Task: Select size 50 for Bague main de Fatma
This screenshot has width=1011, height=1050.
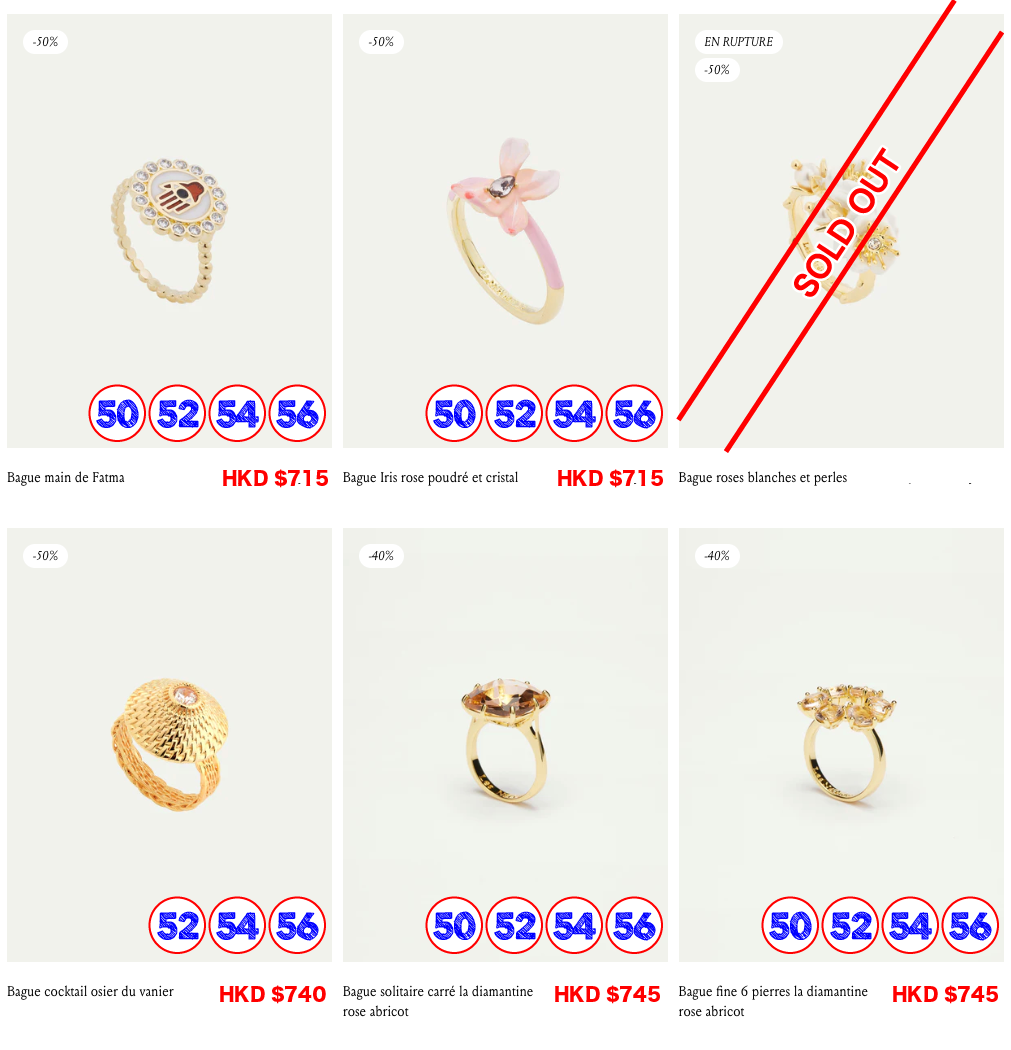Action: (x=117, y=413)
